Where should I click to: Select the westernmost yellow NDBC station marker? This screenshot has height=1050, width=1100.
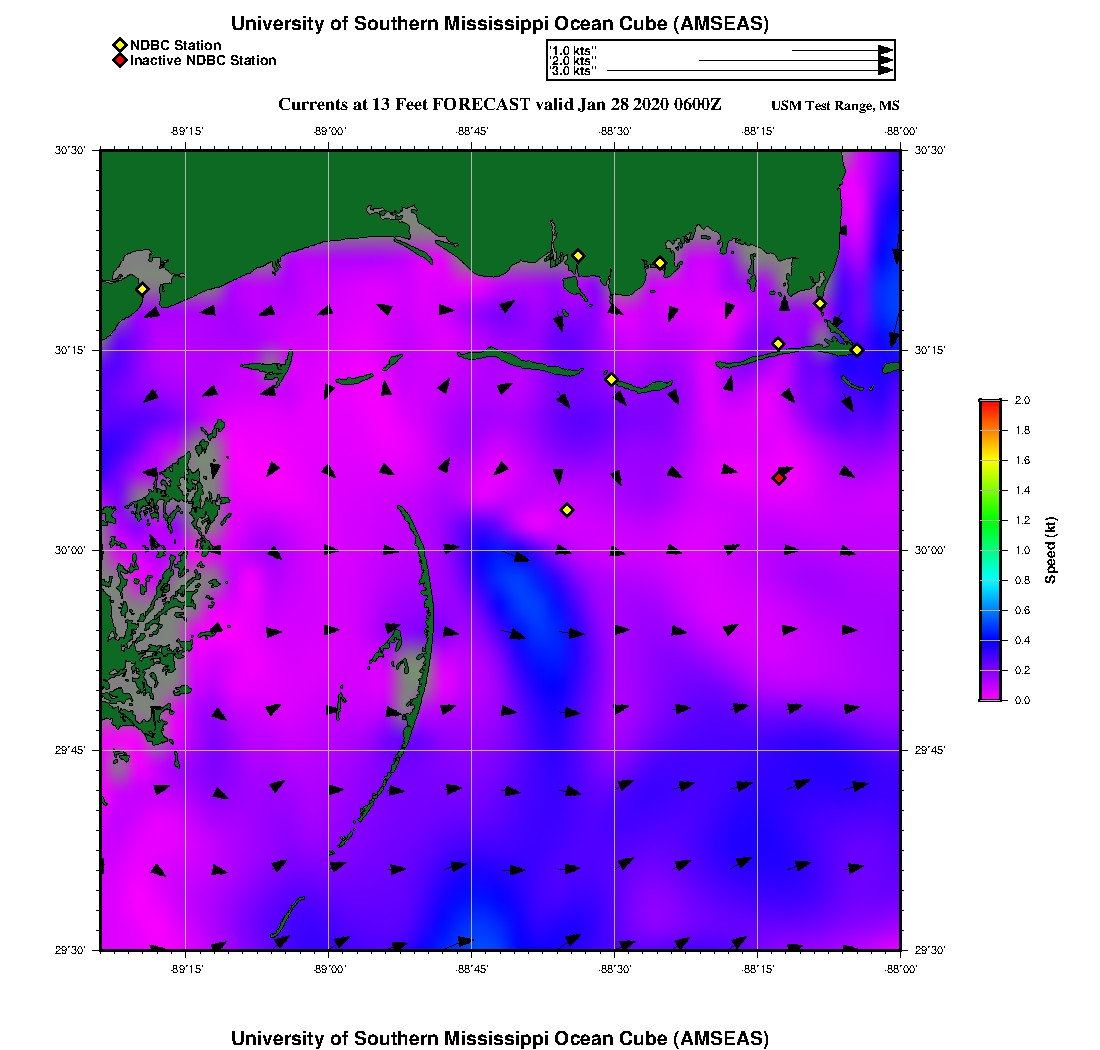142,289
